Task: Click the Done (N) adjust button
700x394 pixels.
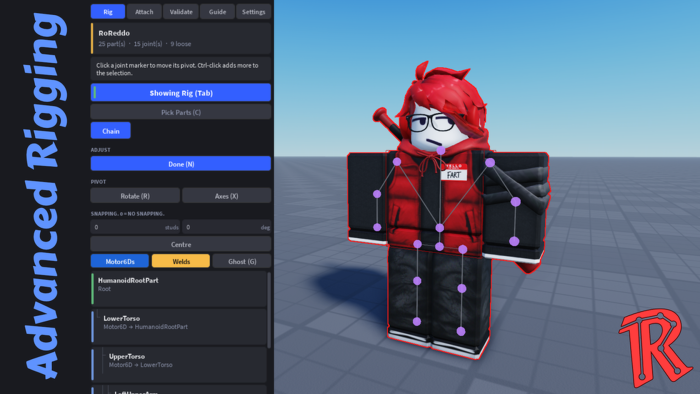Action: [181, 164]
